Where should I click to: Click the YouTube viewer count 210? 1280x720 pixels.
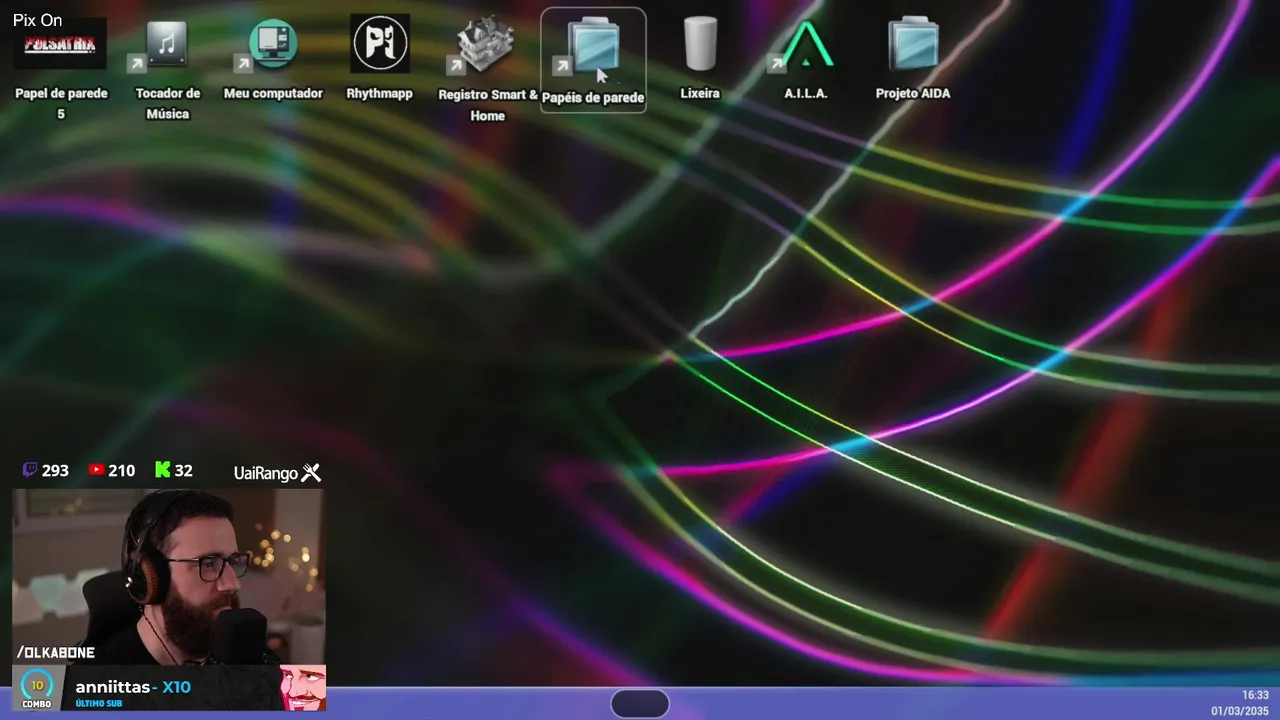click(111, 470)
